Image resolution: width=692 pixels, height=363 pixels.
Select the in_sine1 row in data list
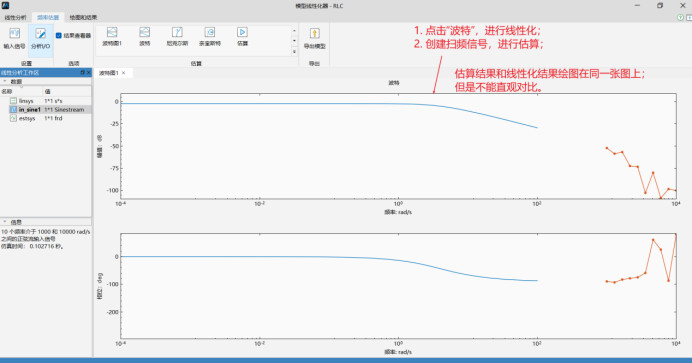click(46, 109)
